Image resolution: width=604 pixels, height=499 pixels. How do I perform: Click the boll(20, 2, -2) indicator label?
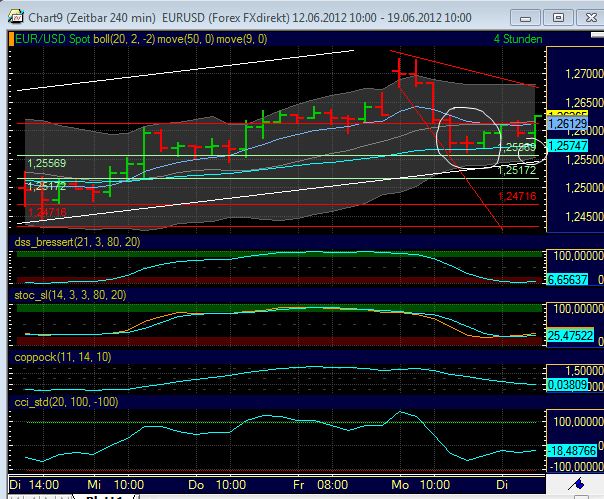(123, 39)
